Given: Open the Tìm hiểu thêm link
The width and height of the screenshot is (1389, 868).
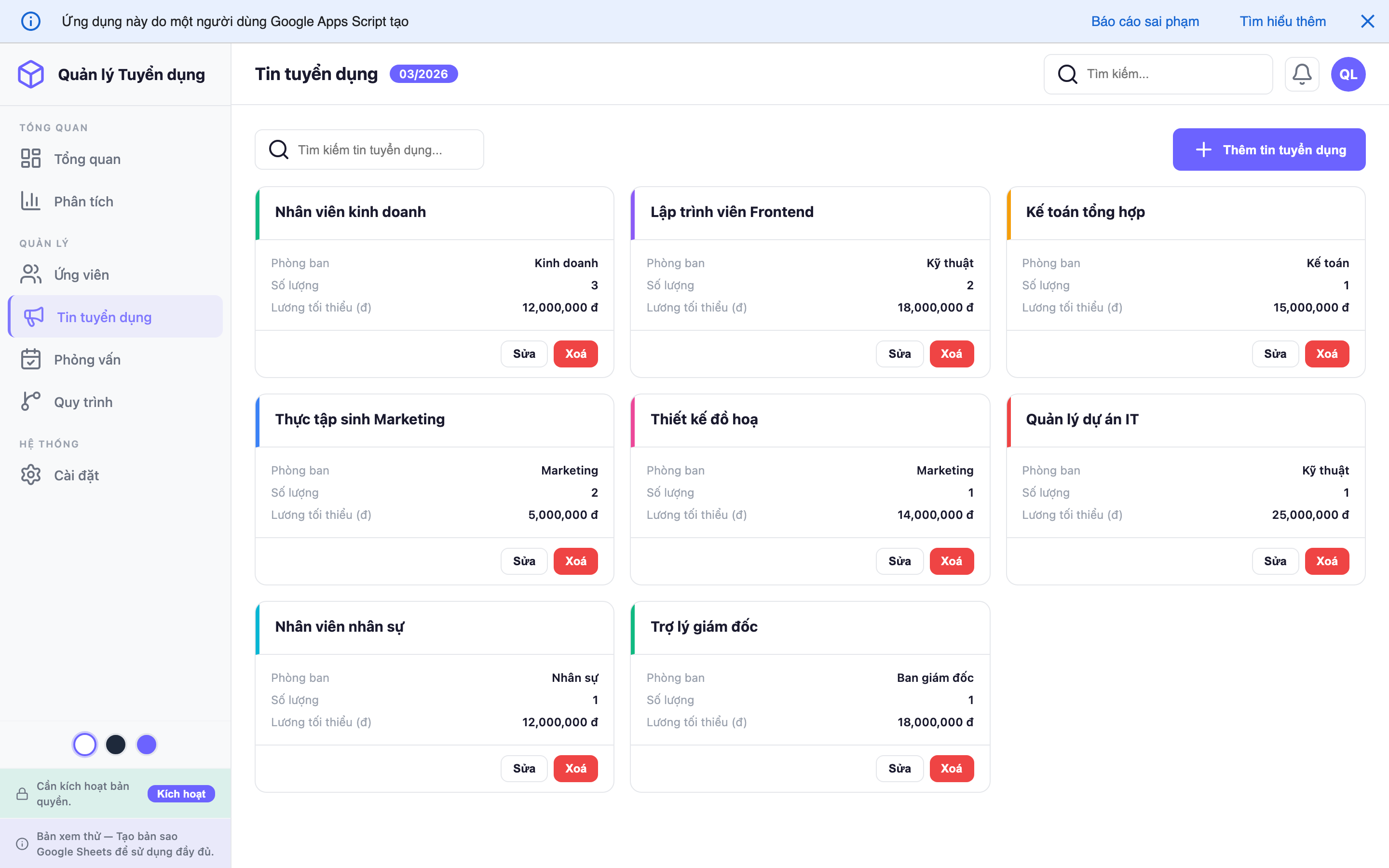Looking at the screenshot, I should (1282, 21).
